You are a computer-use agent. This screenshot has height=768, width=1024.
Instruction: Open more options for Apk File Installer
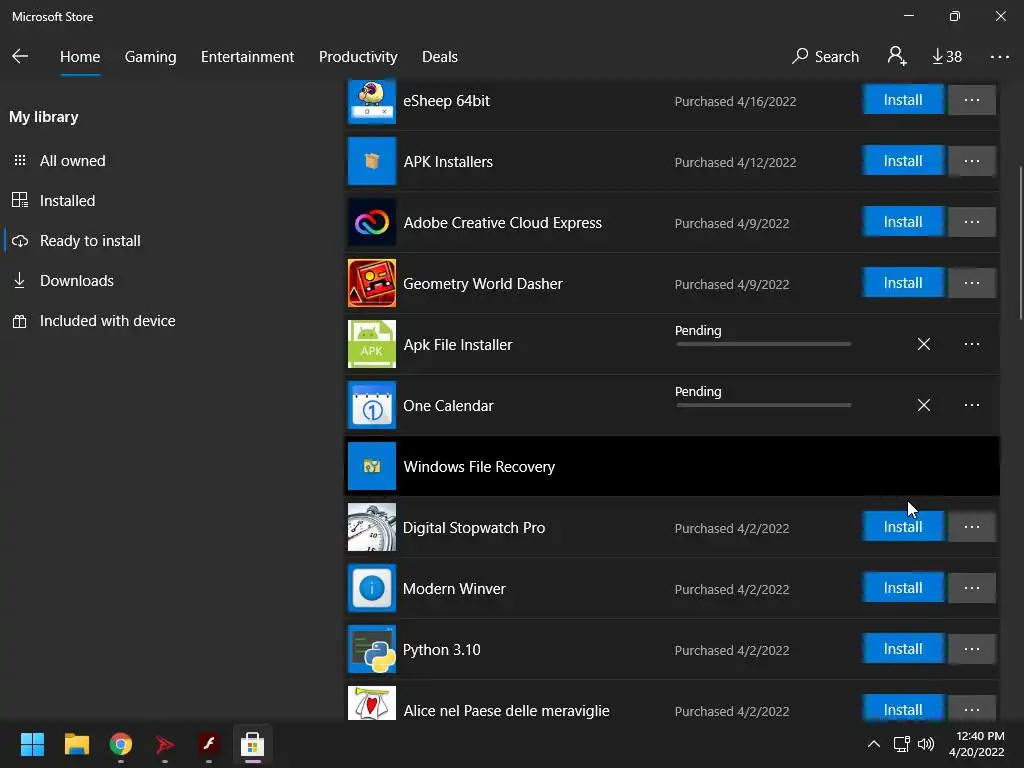coord(972,344)
